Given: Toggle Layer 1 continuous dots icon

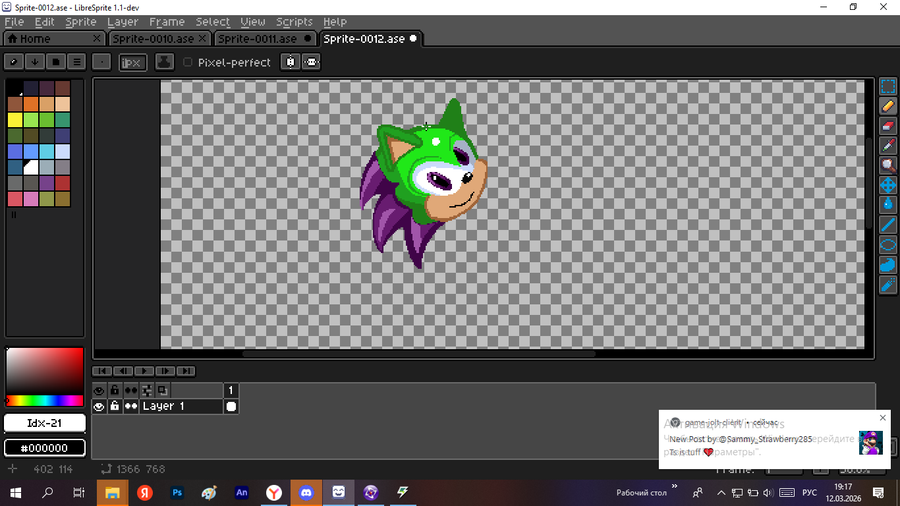Looking at the screenshot, I should pyautogui.click(x=131, y=407).
